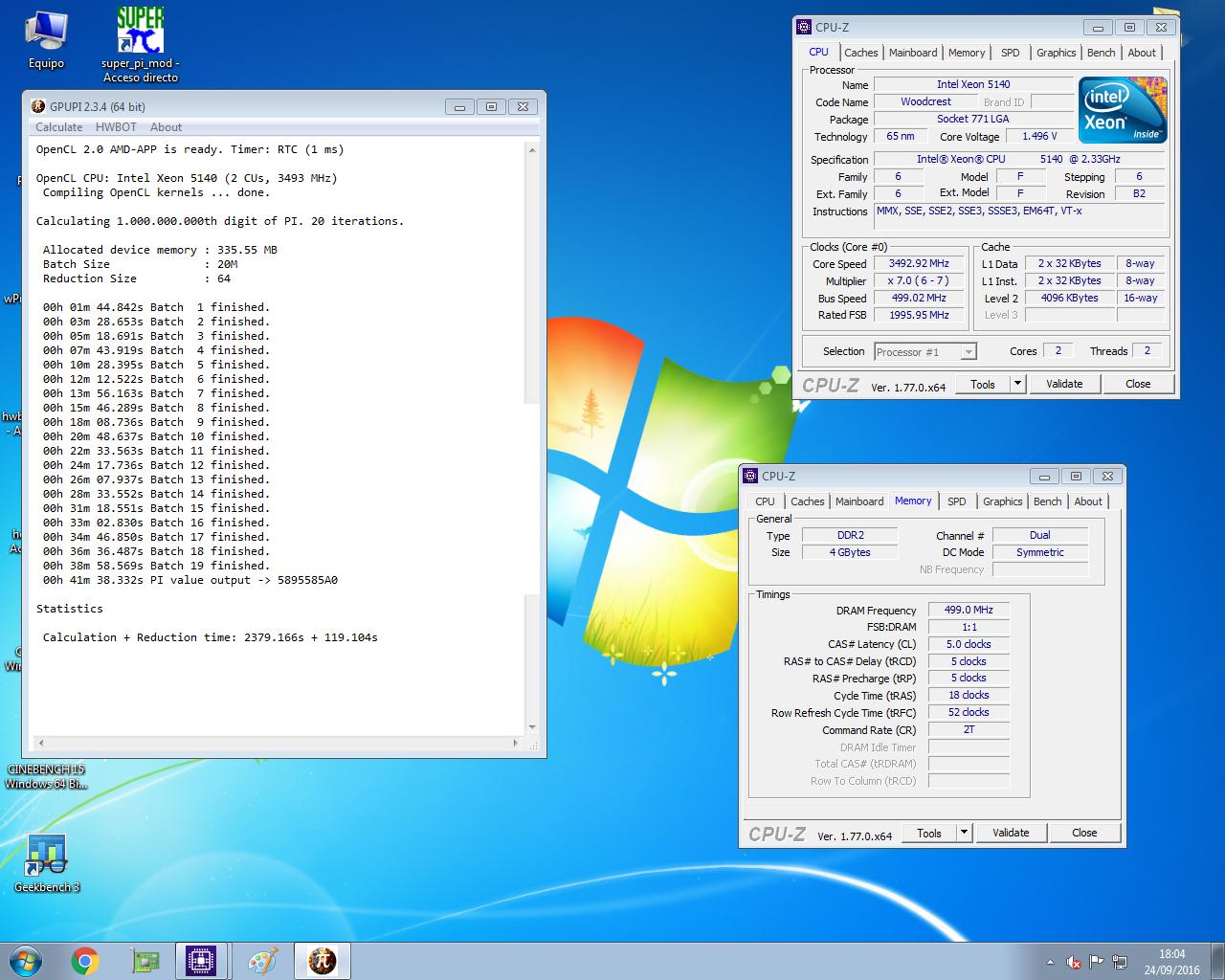Screen dimensions: 1225x980
Task: Click the Core Voltage value 1.496 V
Action: pyautogui.click(x=1039, y=136)
